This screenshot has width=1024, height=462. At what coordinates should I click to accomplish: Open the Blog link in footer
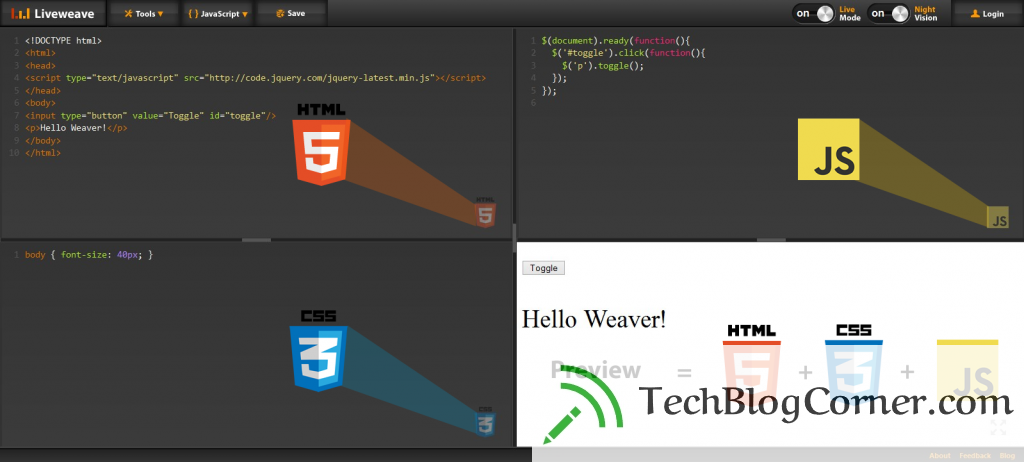click(x=1007, y=455)
